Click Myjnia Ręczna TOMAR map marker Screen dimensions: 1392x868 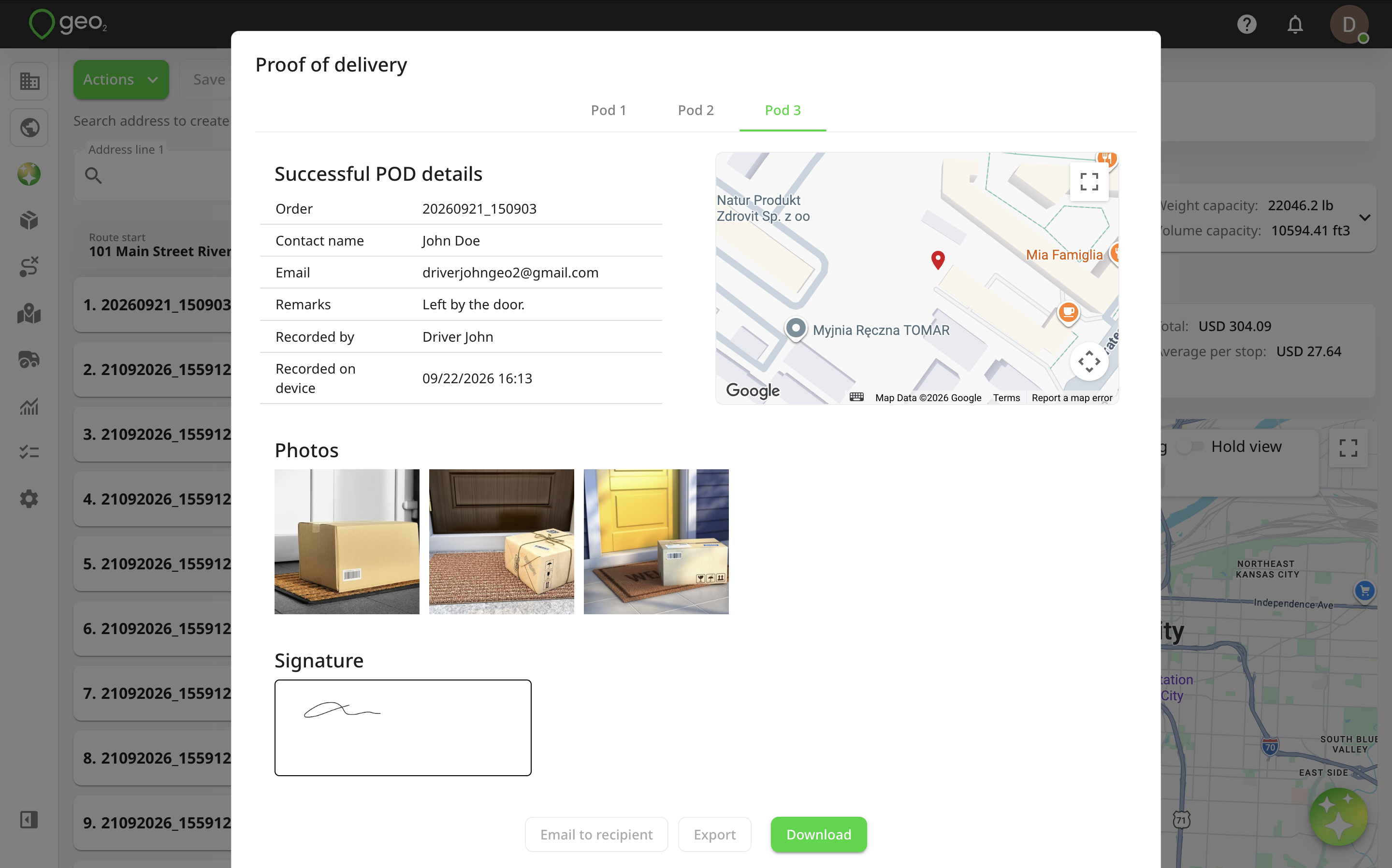796,329
